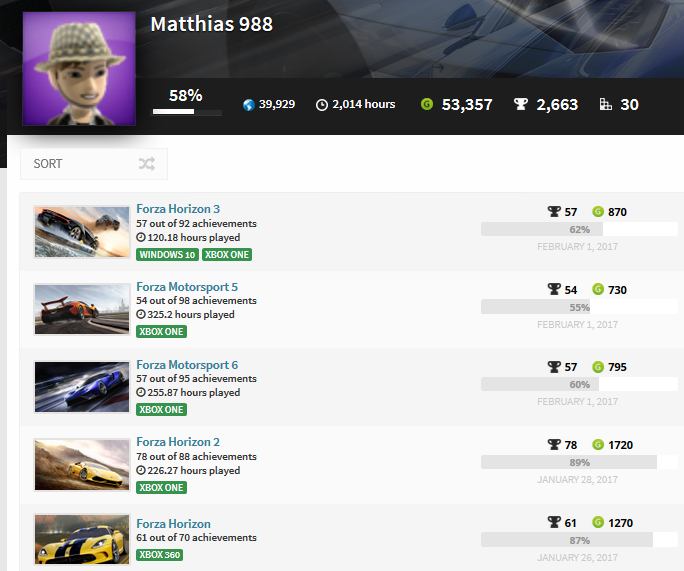The height and width of the screenshot is (571, 684).
Task: Click the gamerscore icon beside 870
Action: (598, 212)
